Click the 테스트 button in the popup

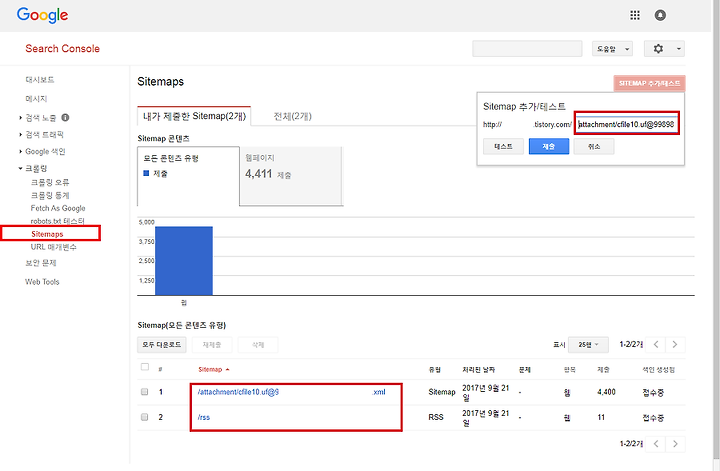click(503, 146)
